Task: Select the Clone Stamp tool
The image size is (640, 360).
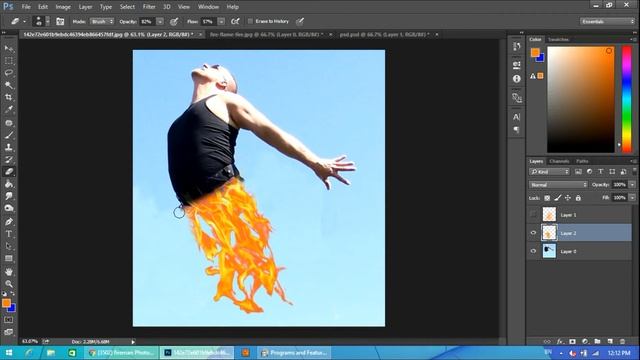Action: point(9,147)
